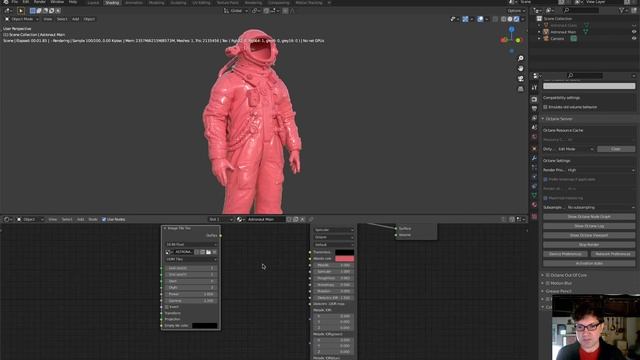This screenshot has height=360, width=640.
Task: Open the Global transform orientation dropdown
Action: 236,11
